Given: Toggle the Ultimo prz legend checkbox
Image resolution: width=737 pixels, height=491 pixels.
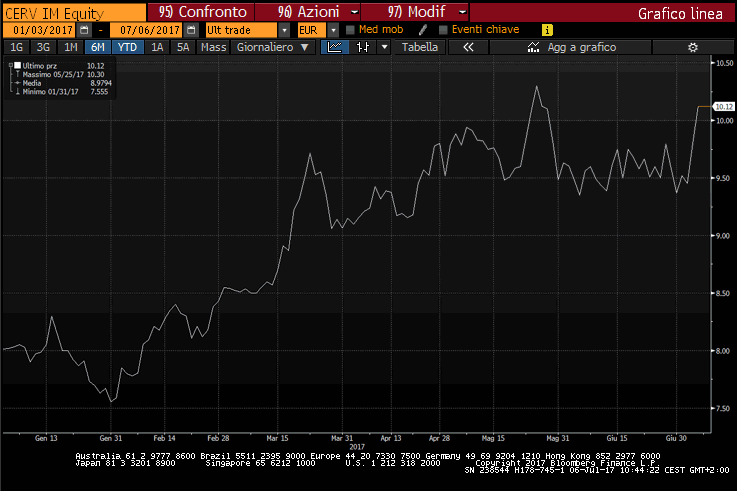Looking at the screenshot, I should [x=16, y=65].
